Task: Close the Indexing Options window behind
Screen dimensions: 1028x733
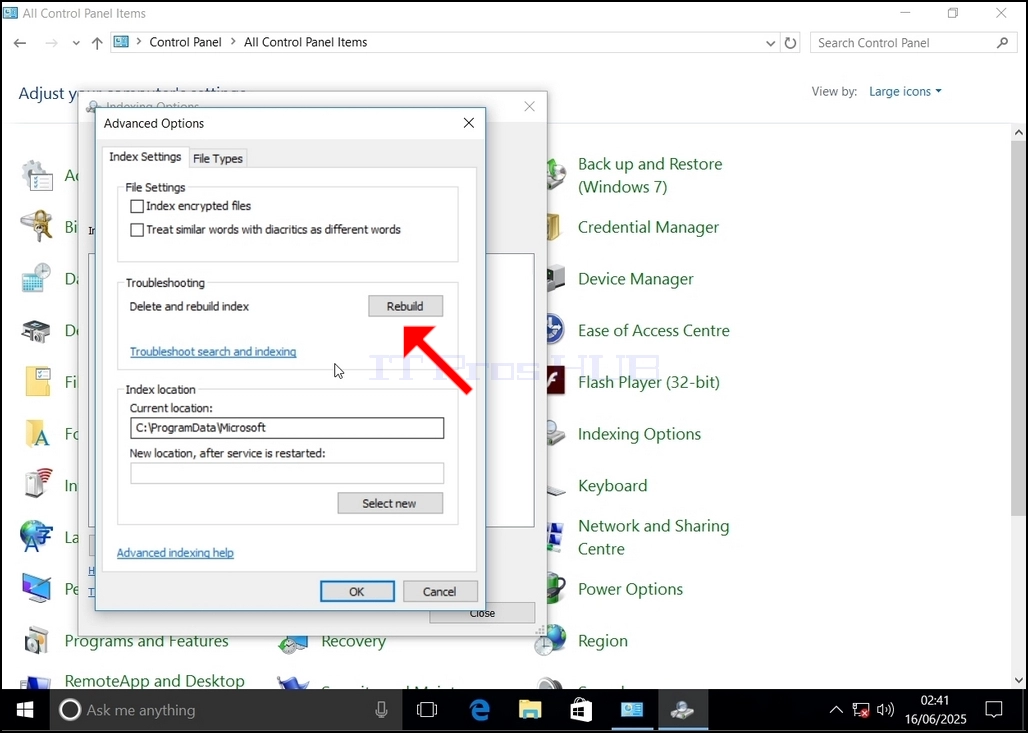Action: click(530, 106)
